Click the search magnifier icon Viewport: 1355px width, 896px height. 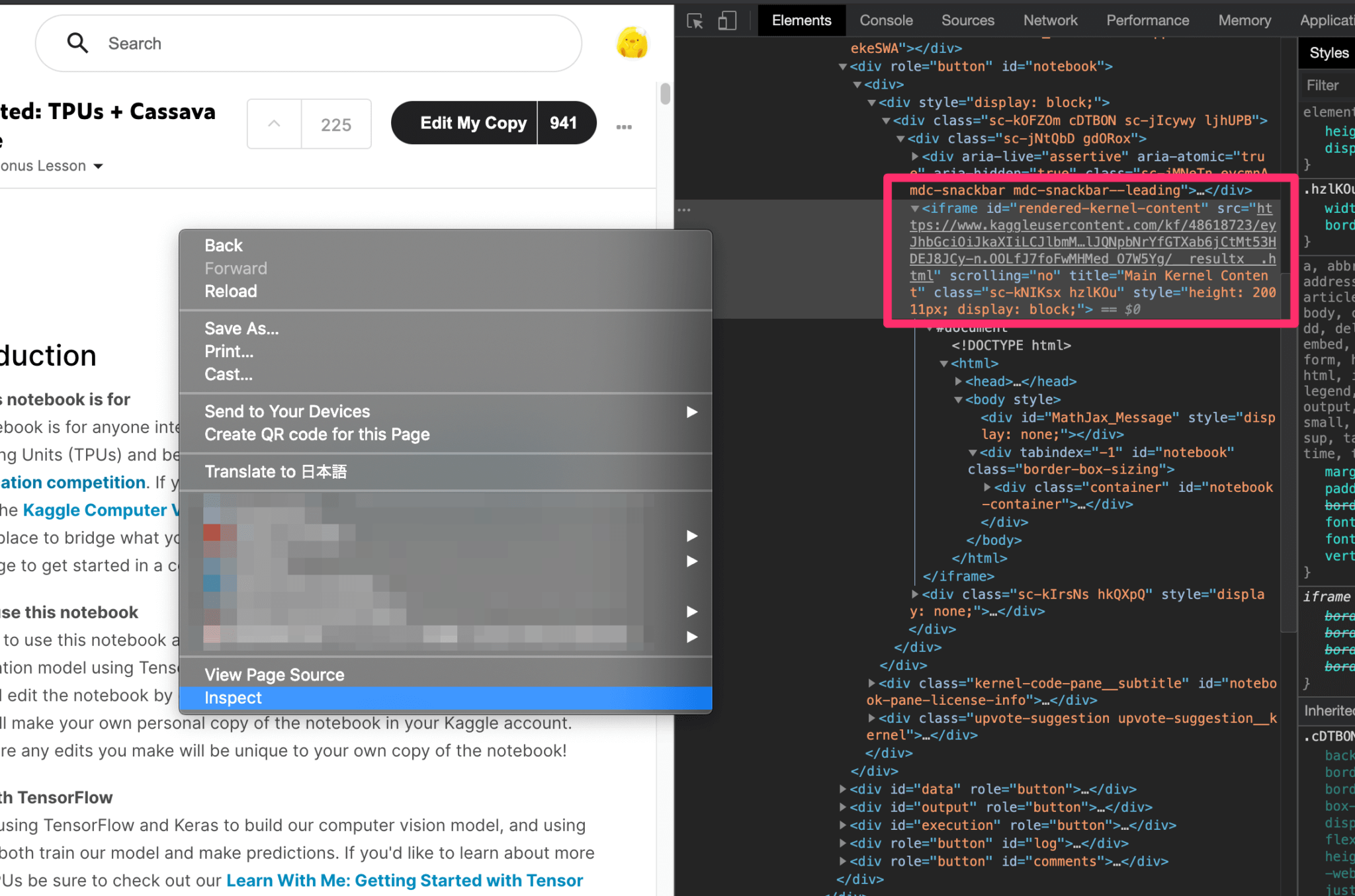(x=77, y=44)
